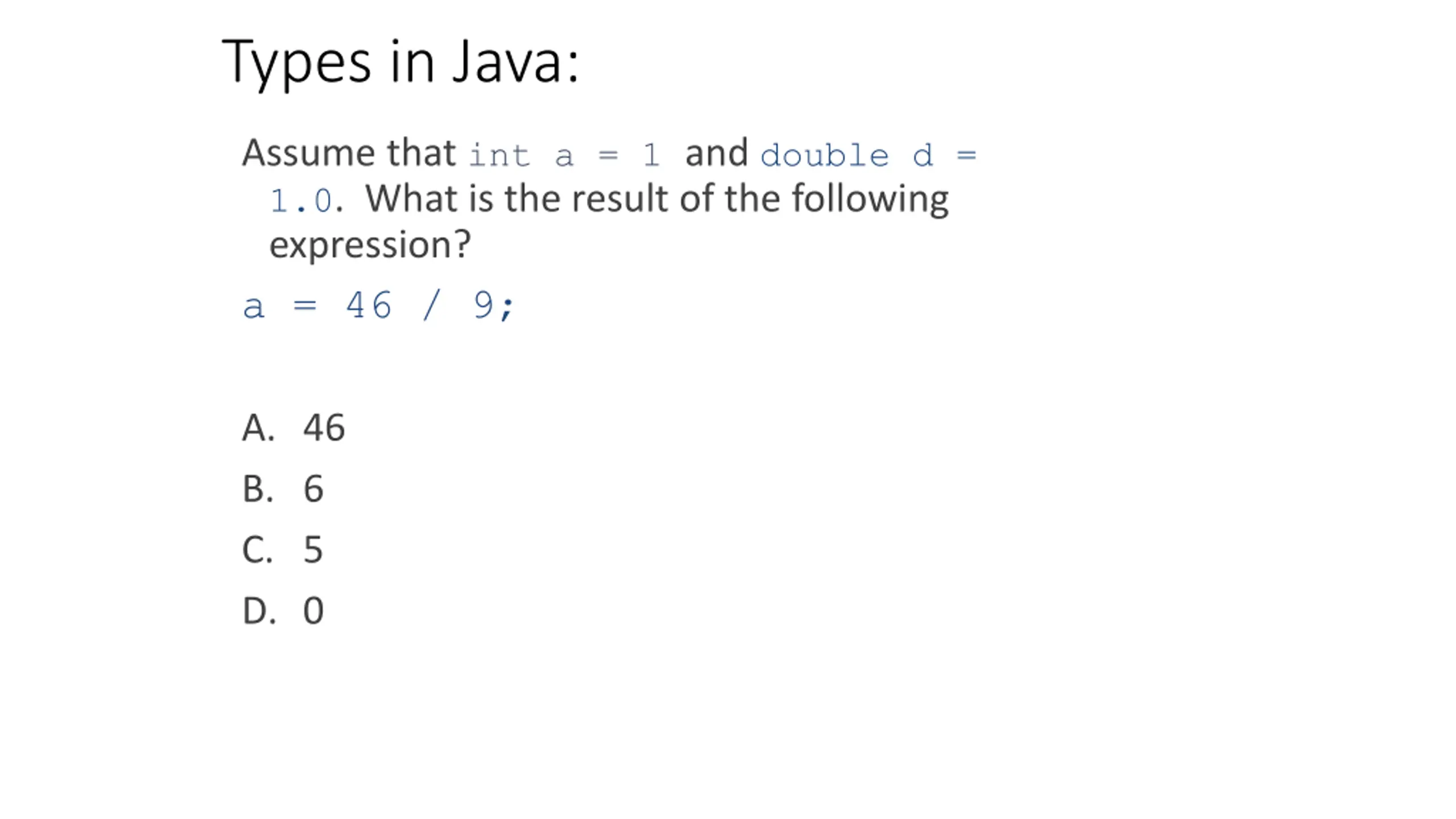Select answer value 5 next to C
Viewport: 1456px width, 819px height.
tap(313, 550)
